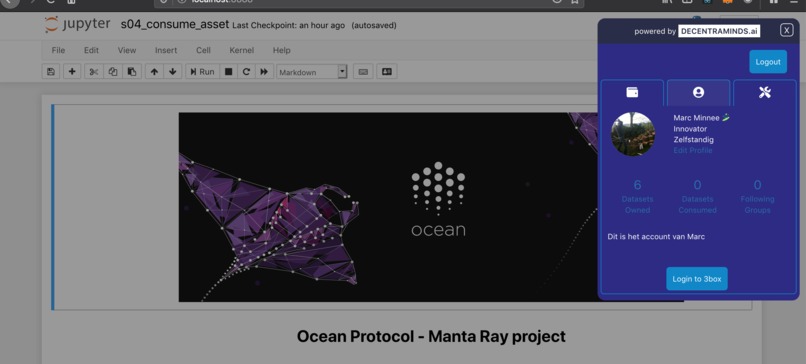The image size is (806, 364).
Task: Select the Ocean manta ray banner image
Action: click(x=388, y=207)
